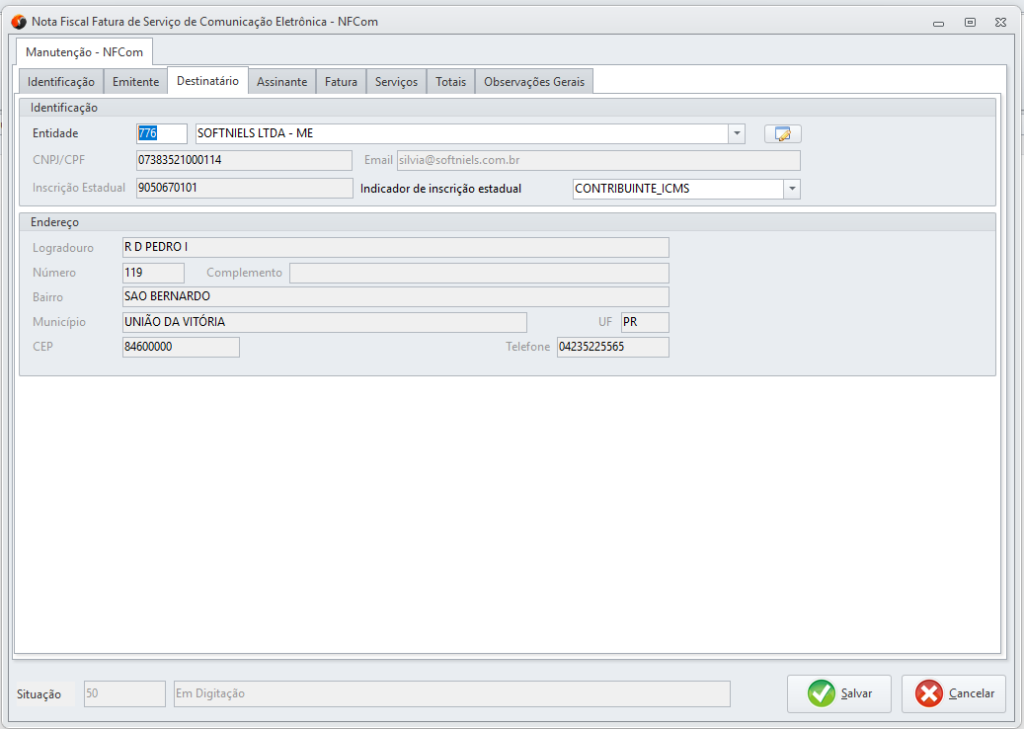
Task: Open the Observações Gerais tab
Action: tap(535, 82)
